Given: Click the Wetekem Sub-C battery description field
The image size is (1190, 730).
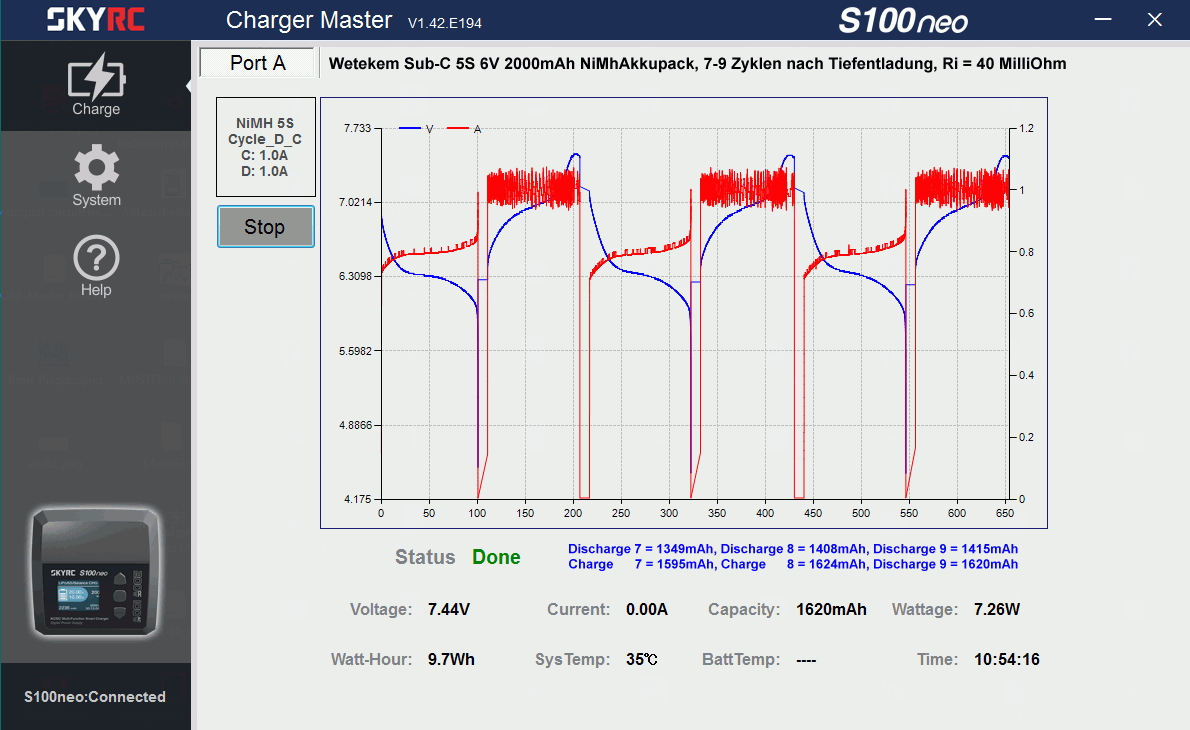Looking at the screenshot, I should click(x=697, y=64).
